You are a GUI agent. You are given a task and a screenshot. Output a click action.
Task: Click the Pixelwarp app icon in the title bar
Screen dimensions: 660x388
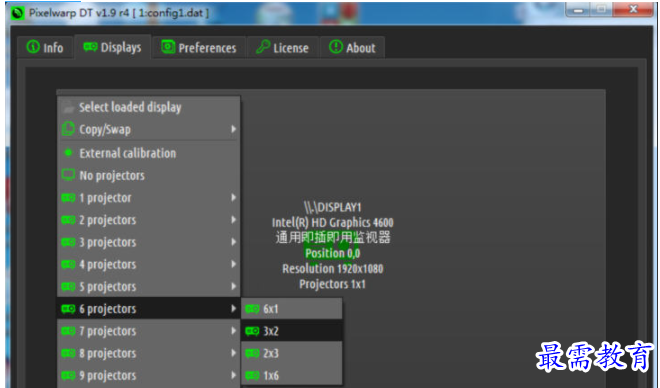17,13
